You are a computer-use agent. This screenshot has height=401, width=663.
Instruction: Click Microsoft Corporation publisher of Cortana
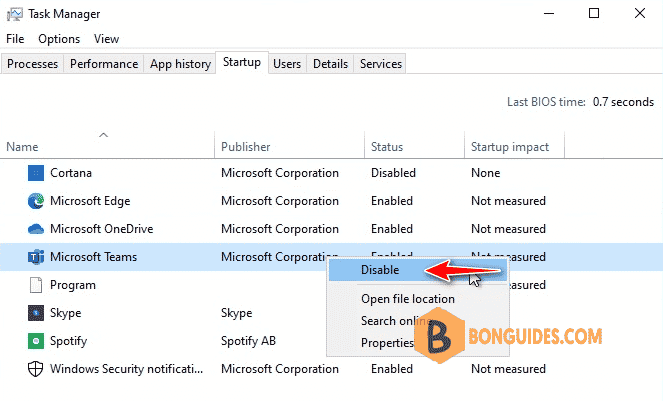[280, 173]
